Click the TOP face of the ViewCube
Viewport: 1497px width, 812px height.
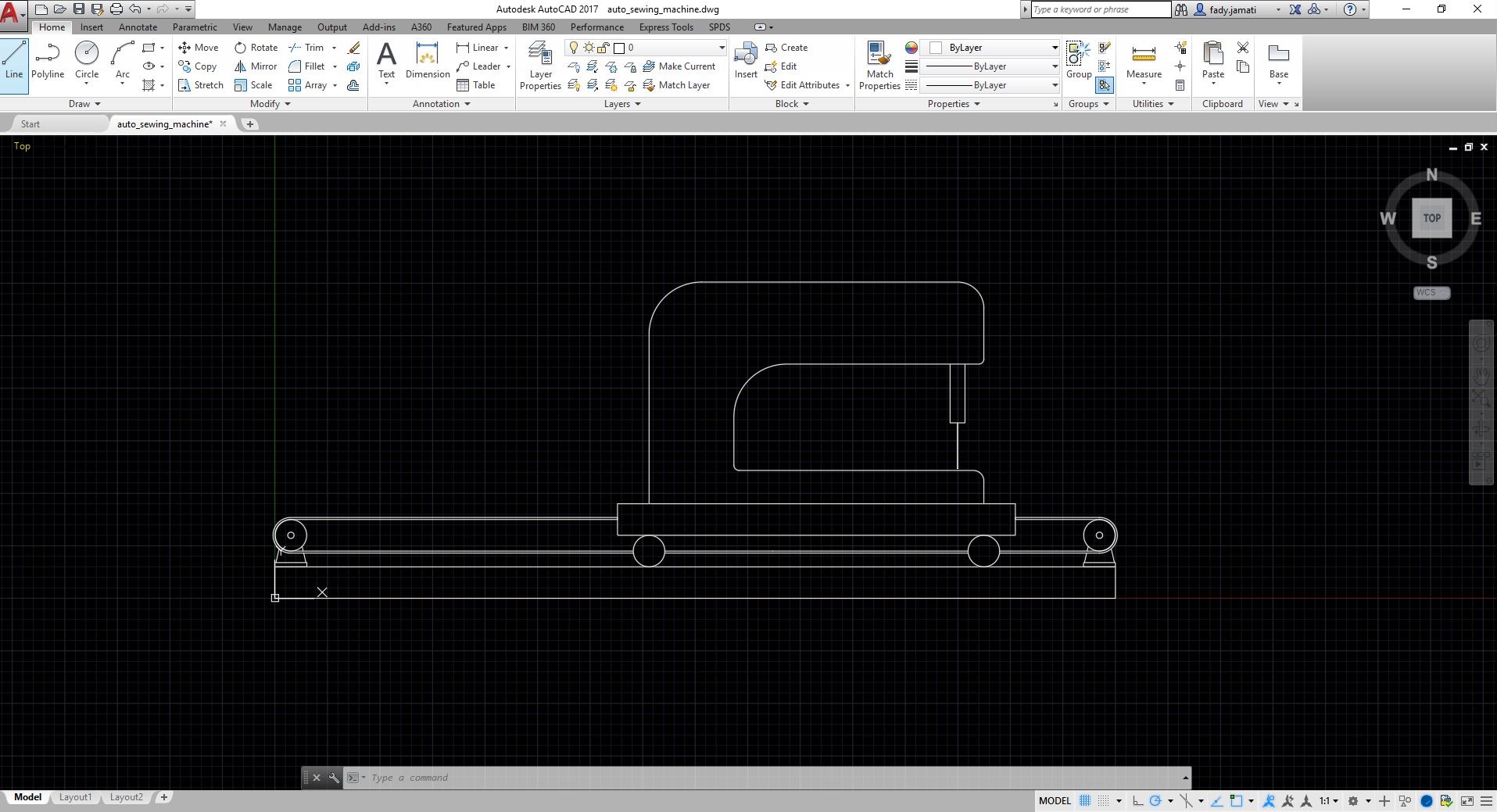click(1431, 218)
